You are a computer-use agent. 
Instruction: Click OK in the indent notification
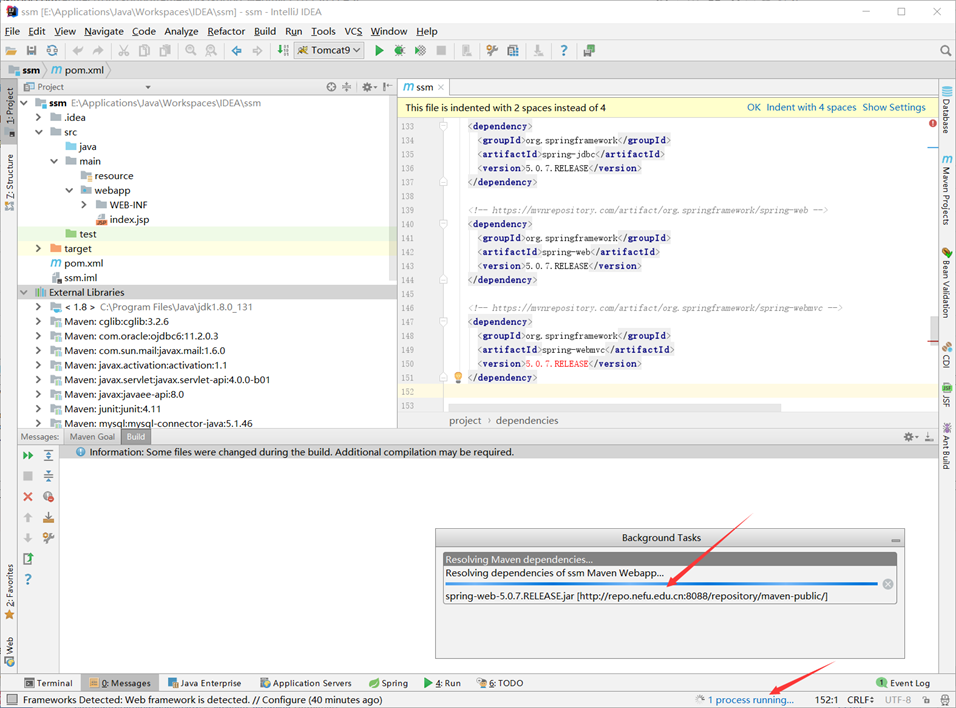pyautogui.click(x=754, y=107)
